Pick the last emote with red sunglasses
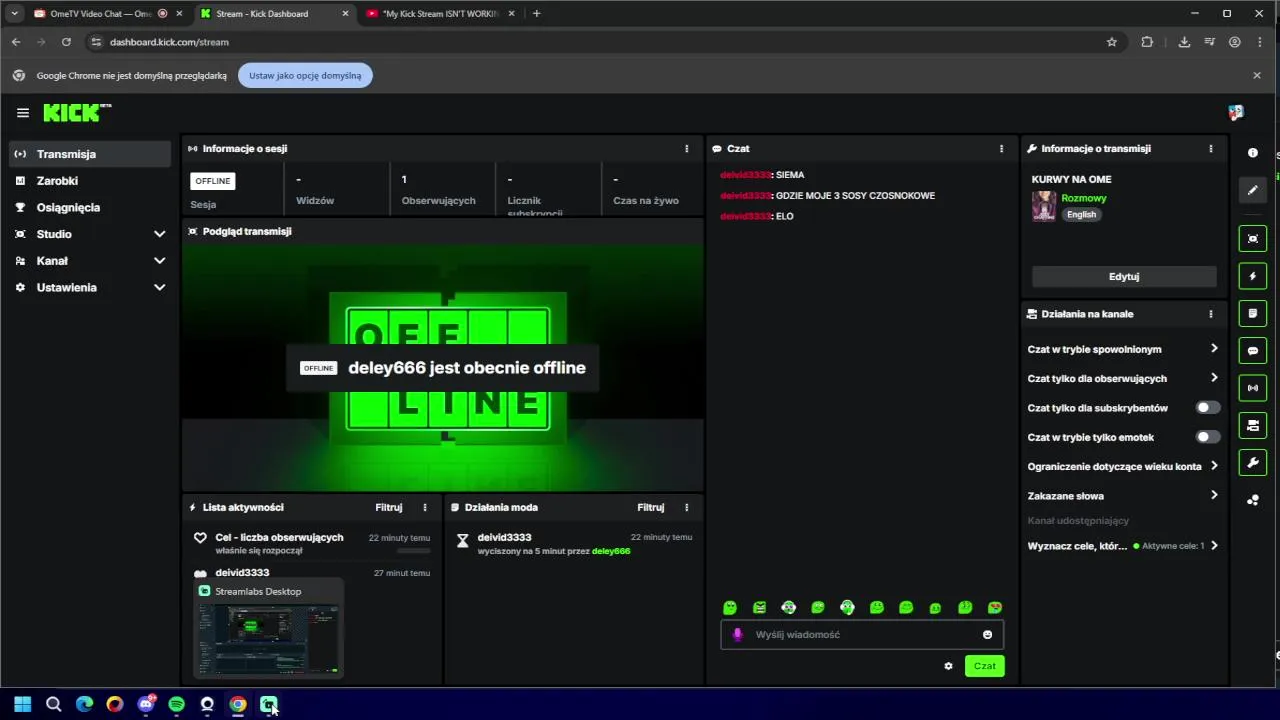The height and width of the screenshot is (720, 1280). (x=995, y=607)
